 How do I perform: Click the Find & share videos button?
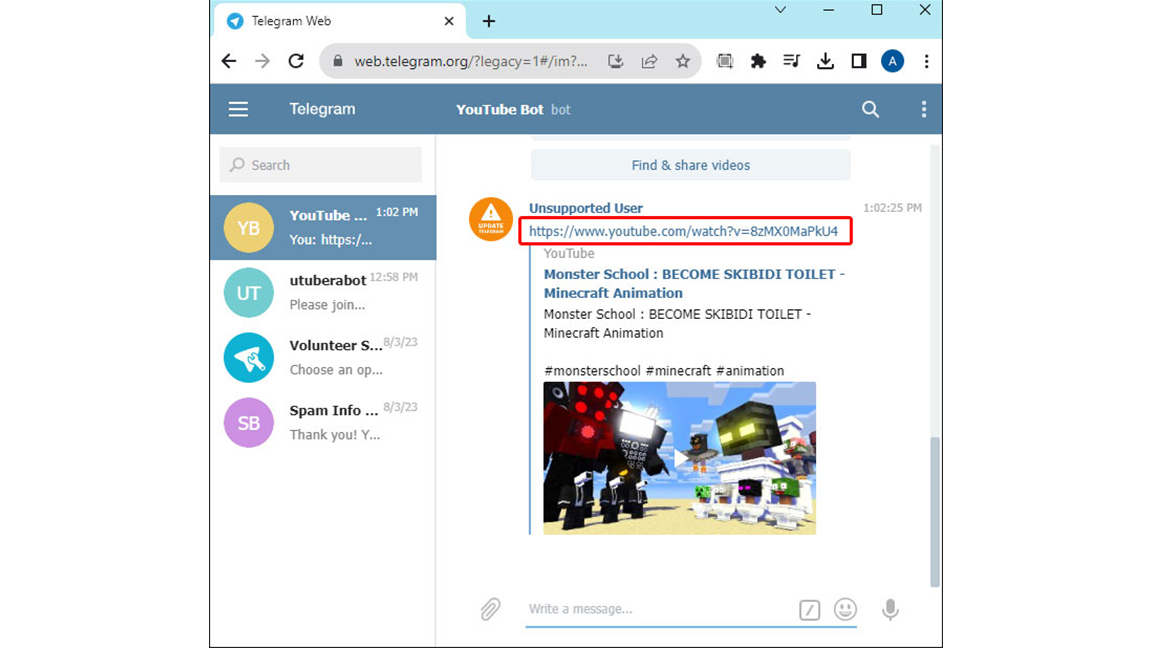[x=691, y=165]
